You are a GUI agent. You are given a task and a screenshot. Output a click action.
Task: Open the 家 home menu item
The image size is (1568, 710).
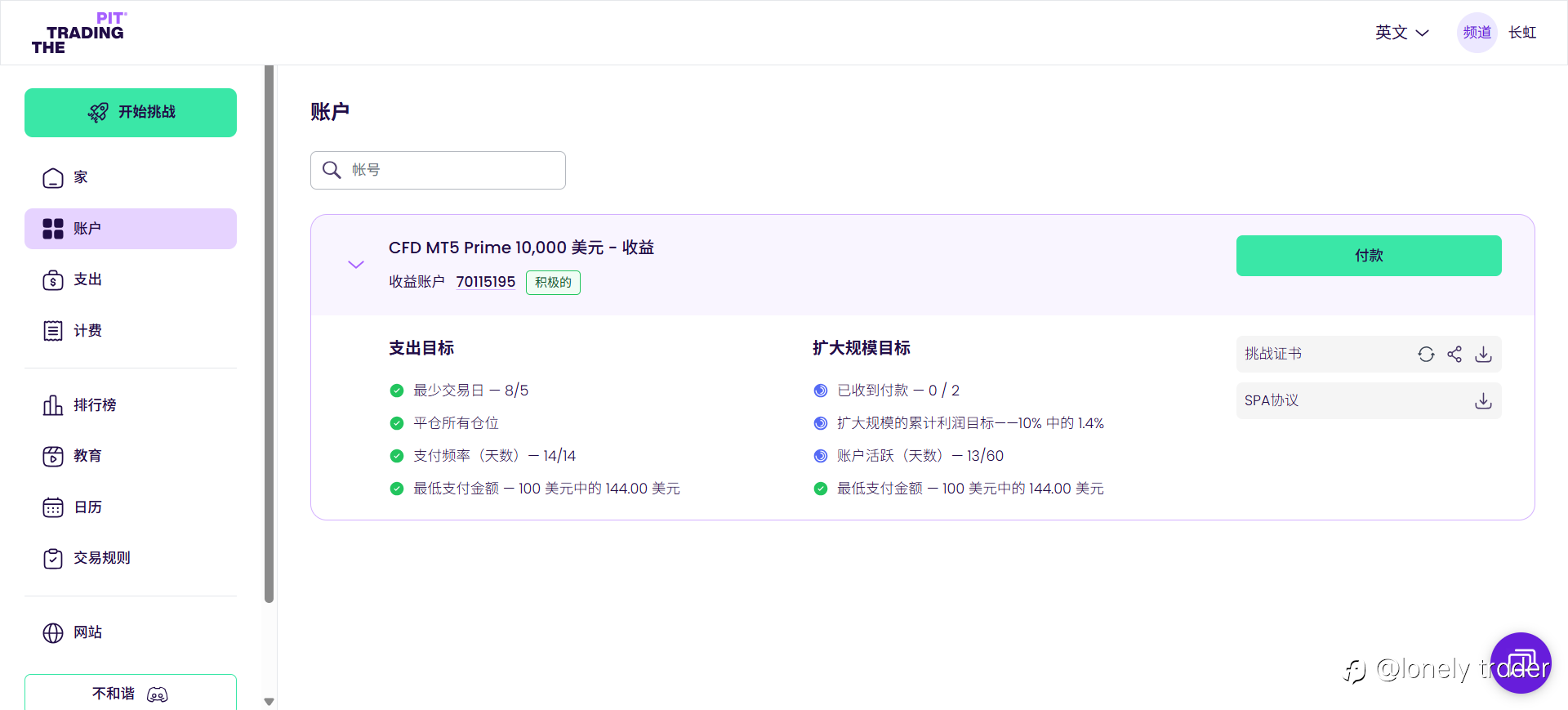point(131,178)
